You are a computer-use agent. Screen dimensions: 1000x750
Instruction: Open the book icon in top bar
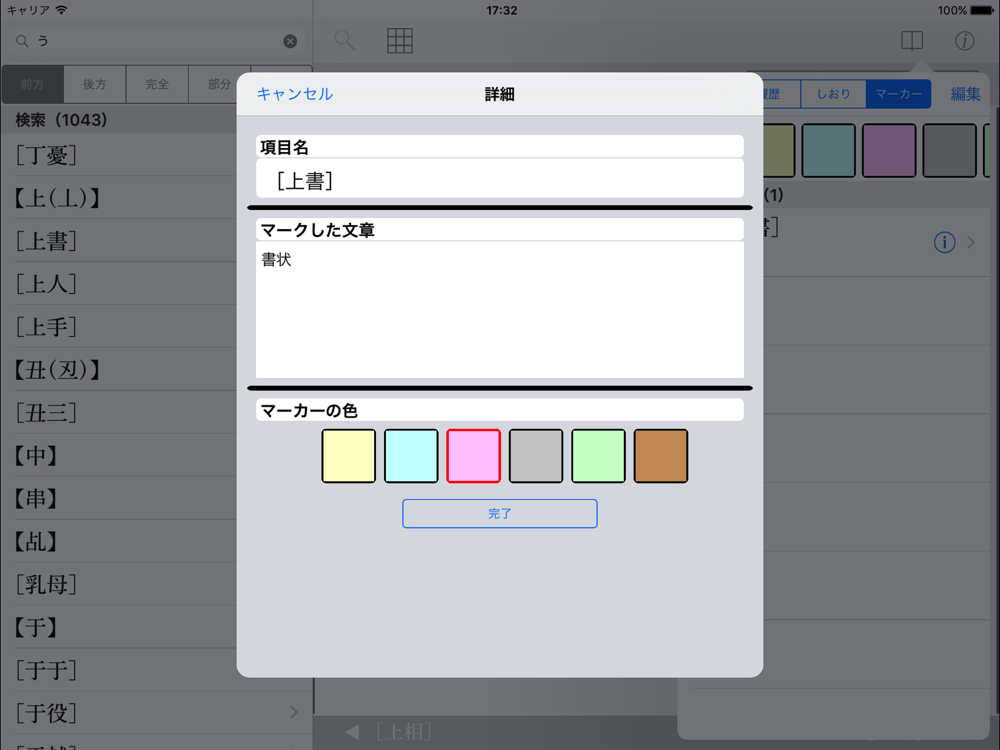[x=911, y=41]
